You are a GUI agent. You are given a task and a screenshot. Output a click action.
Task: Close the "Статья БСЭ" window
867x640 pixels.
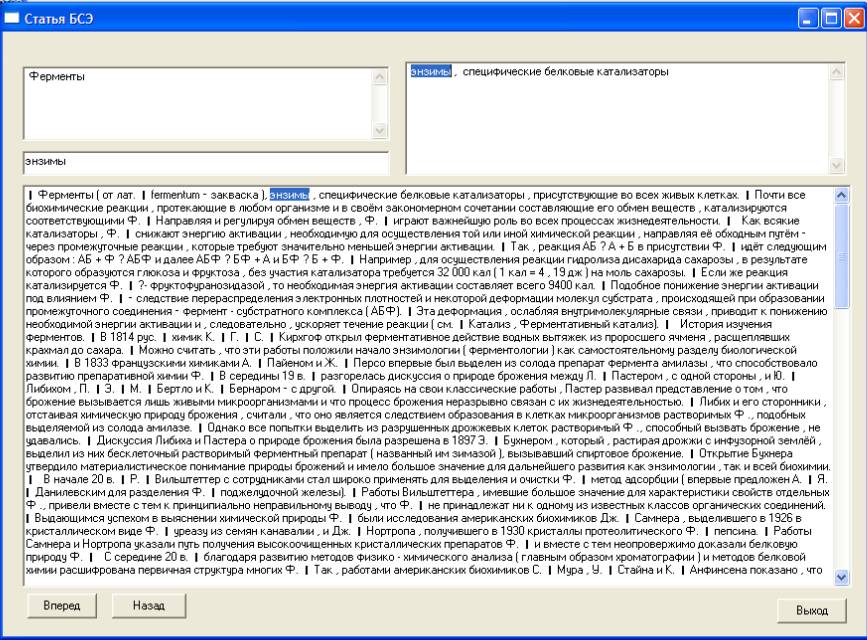(x=852, y=17)
